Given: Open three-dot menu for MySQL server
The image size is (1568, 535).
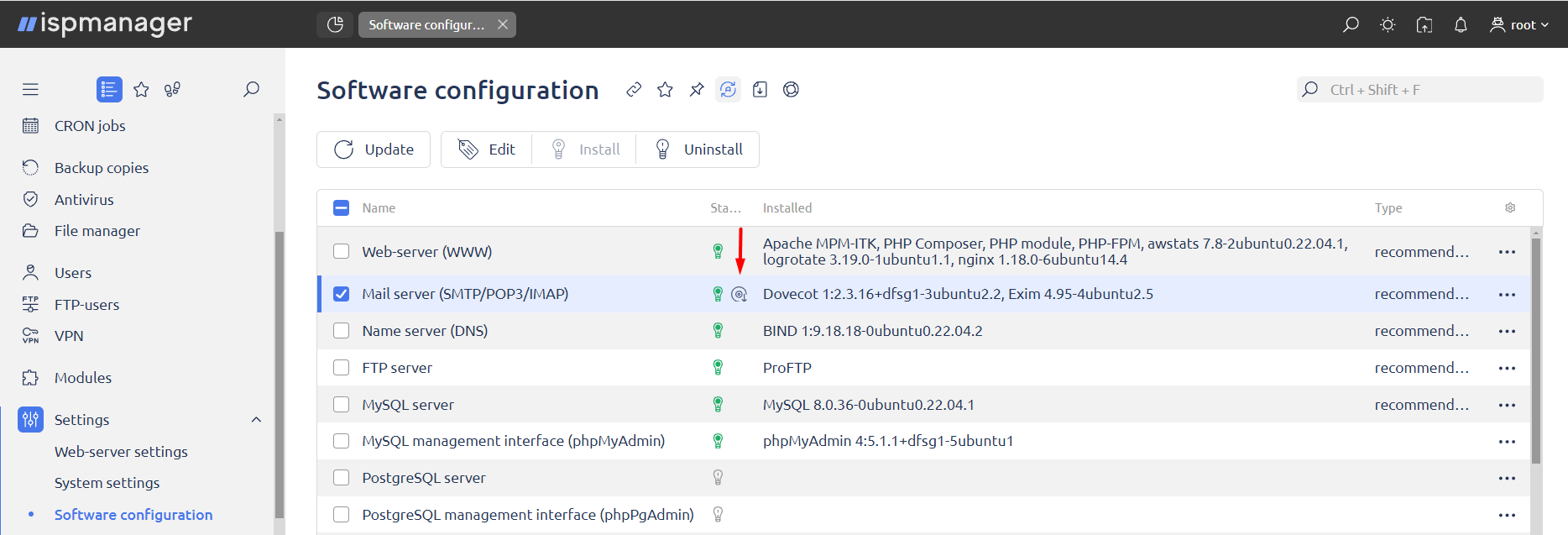Looking at the screenshot, I should coord(1507,405).
